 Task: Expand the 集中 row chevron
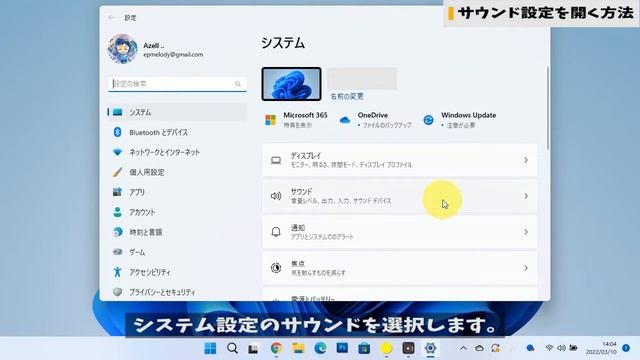pos(526,268)
